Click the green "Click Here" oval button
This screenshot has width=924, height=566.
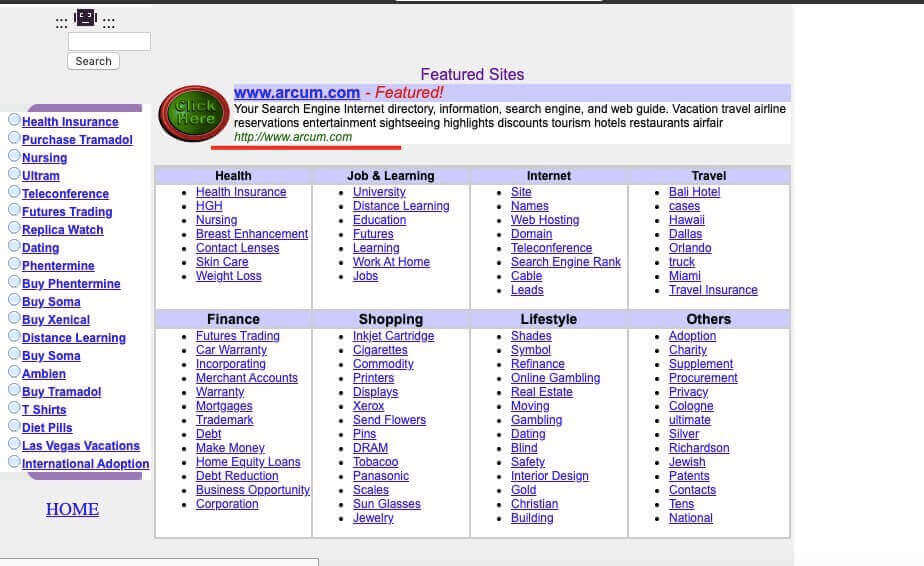coord(194,112)
